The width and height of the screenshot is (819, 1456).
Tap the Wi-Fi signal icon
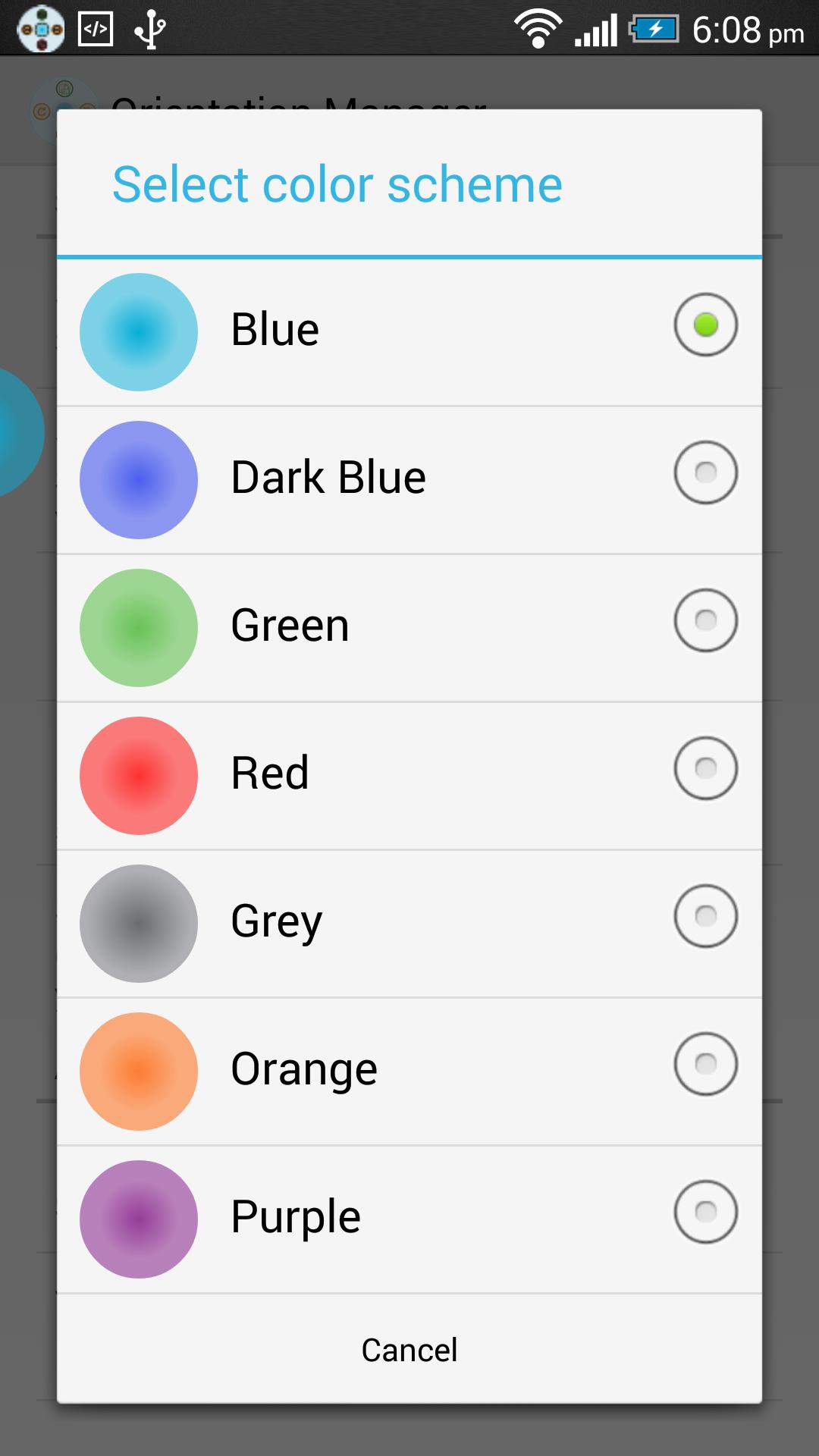coord(538,29)
